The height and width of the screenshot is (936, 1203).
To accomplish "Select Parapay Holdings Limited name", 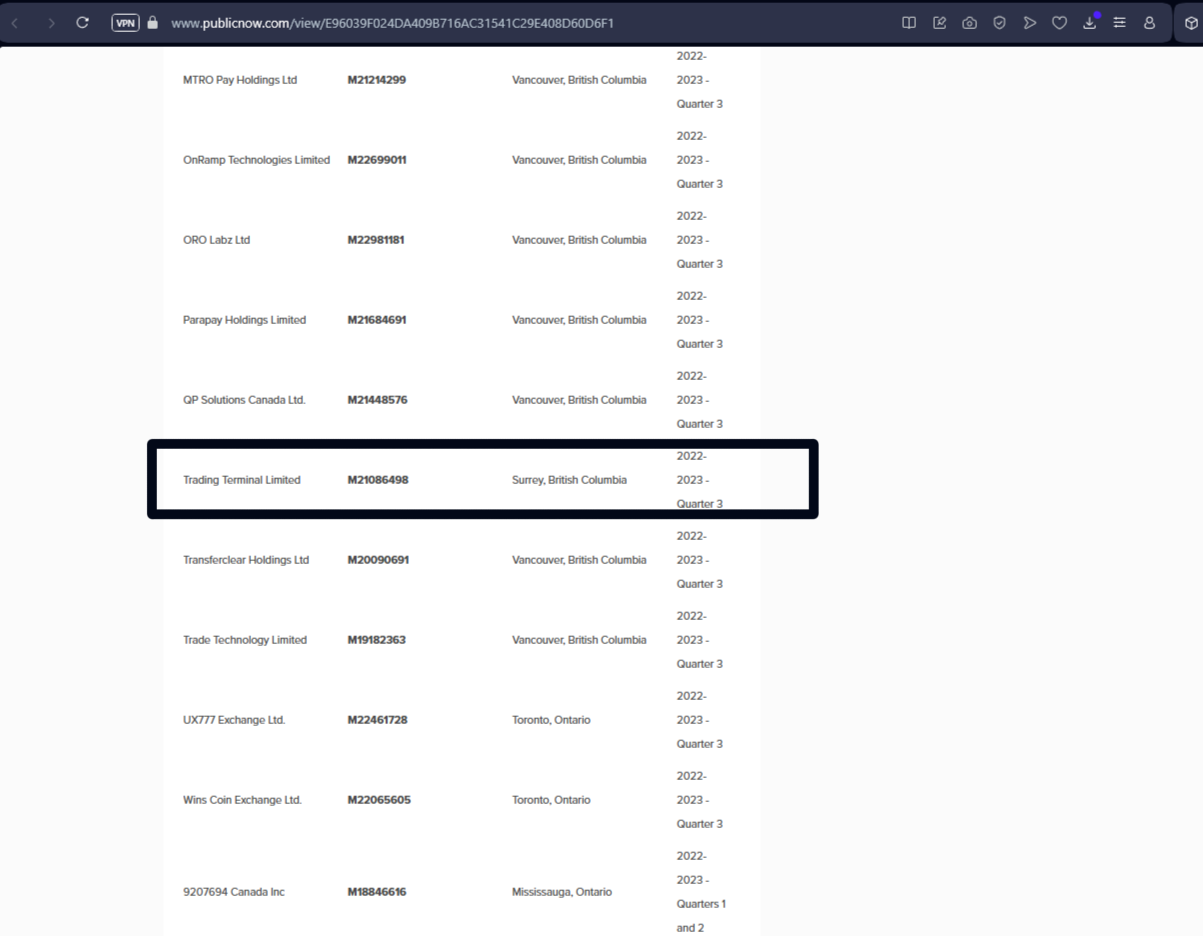I will [x=244, y=320].
